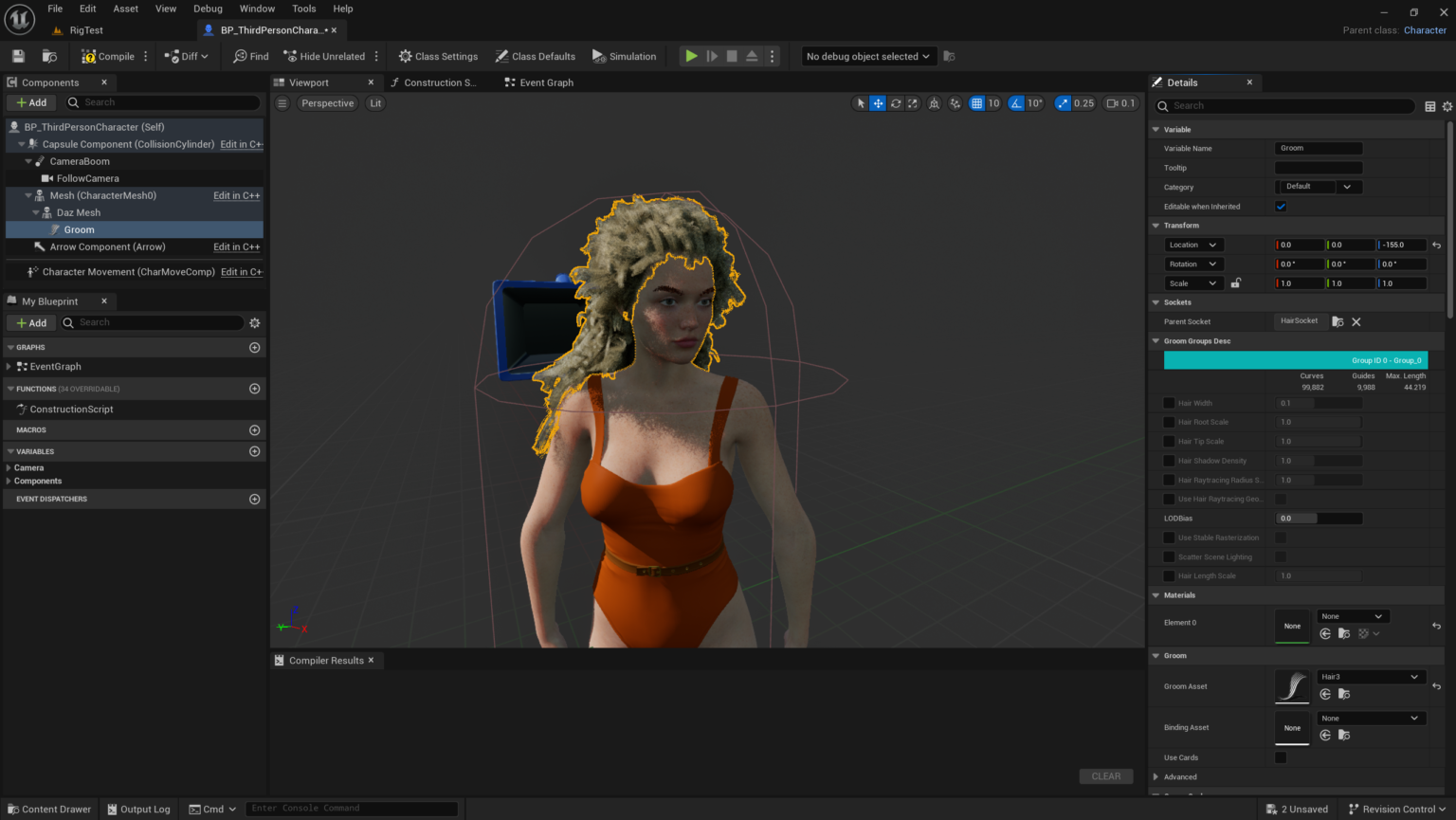The width and height of the screenshot is (1456, 820).
Task: Open Class Settings from the toolbar
Action: [437, 56]
